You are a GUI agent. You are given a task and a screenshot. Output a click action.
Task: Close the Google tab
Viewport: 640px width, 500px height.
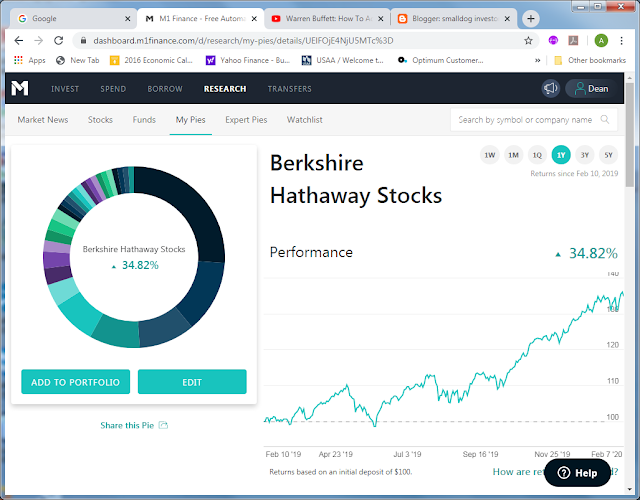coord(127,19)
